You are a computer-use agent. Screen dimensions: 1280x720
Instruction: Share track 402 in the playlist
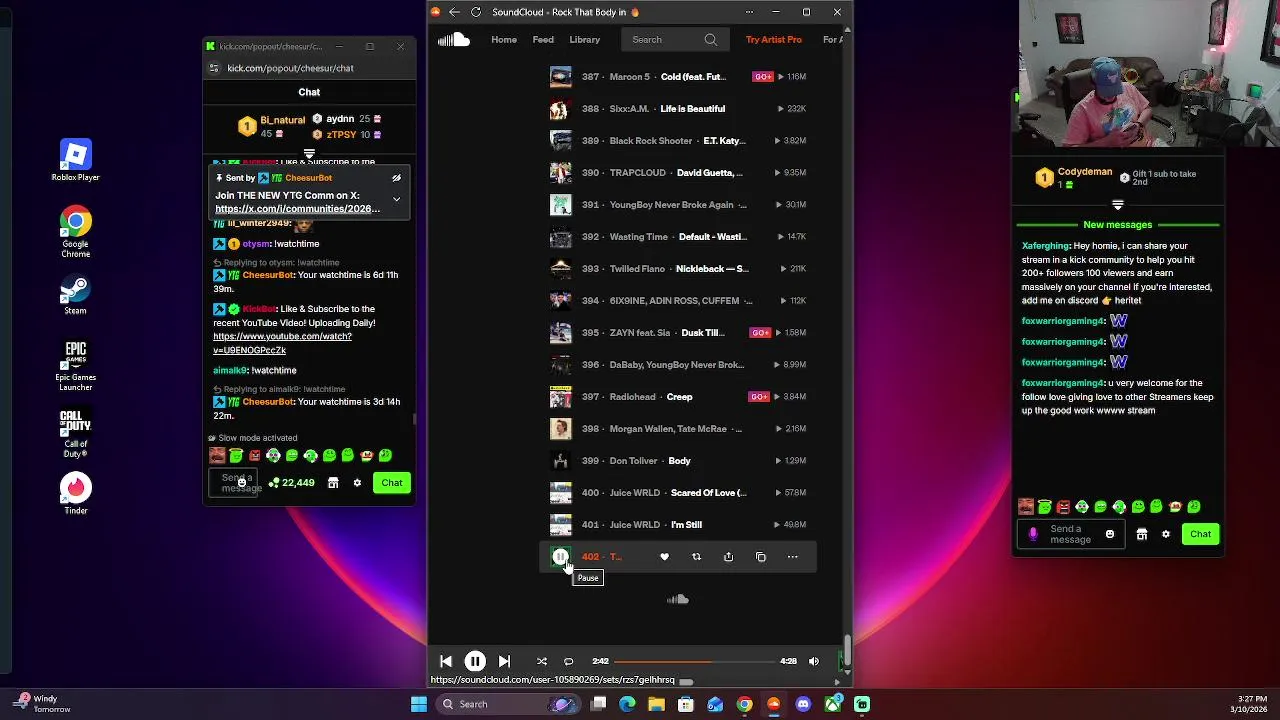click(728, 557)
